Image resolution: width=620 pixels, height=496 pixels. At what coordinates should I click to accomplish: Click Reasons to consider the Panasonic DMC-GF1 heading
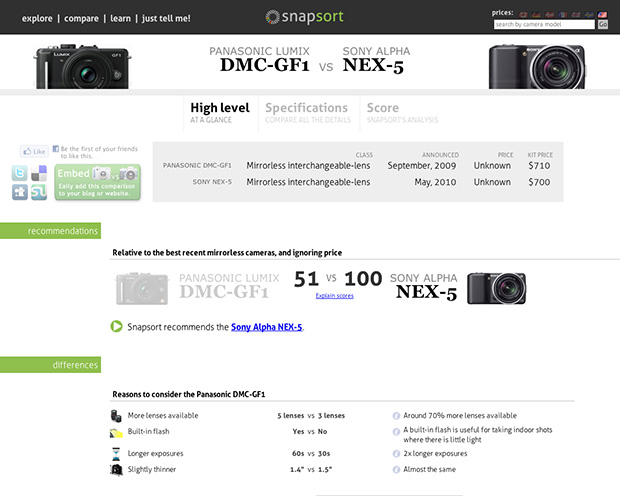189,394
